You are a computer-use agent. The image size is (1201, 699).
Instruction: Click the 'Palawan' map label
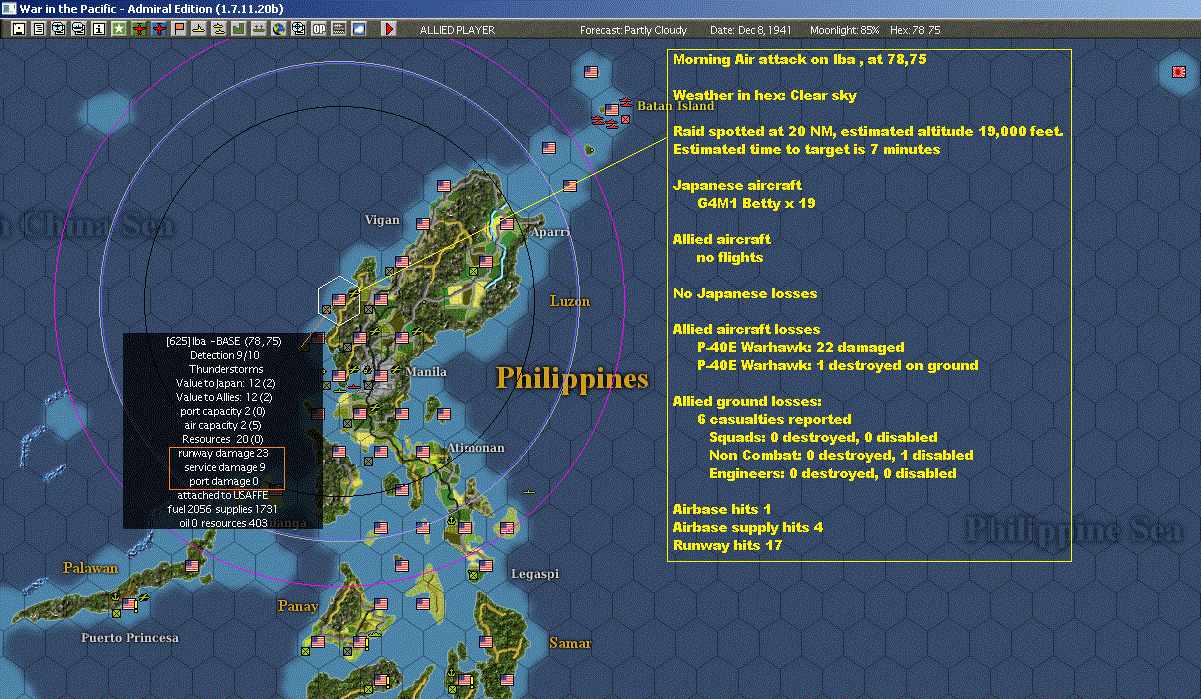[x=91, y=568]
